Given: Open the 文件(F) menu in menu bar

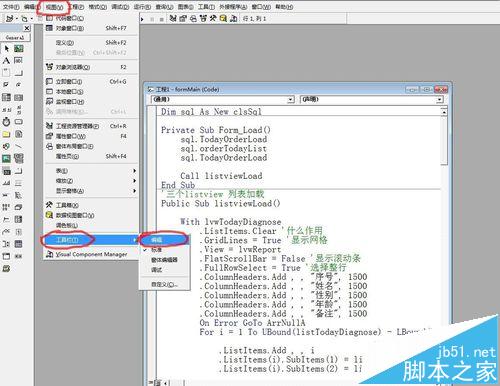Looking at the screenshot, I should coord(11,7).
